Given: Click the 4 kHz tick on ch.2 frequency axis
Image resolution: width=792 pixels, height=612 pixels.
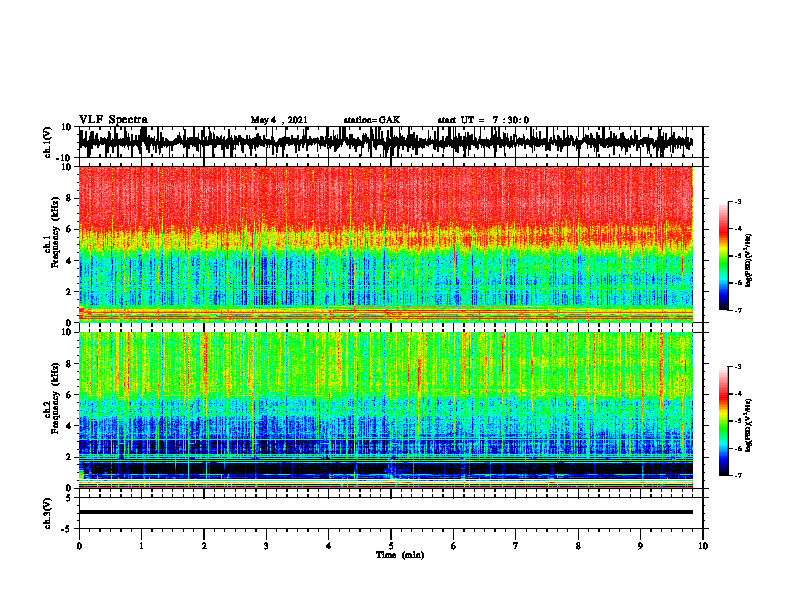Looking at the screenshot, I should (69, 426).
